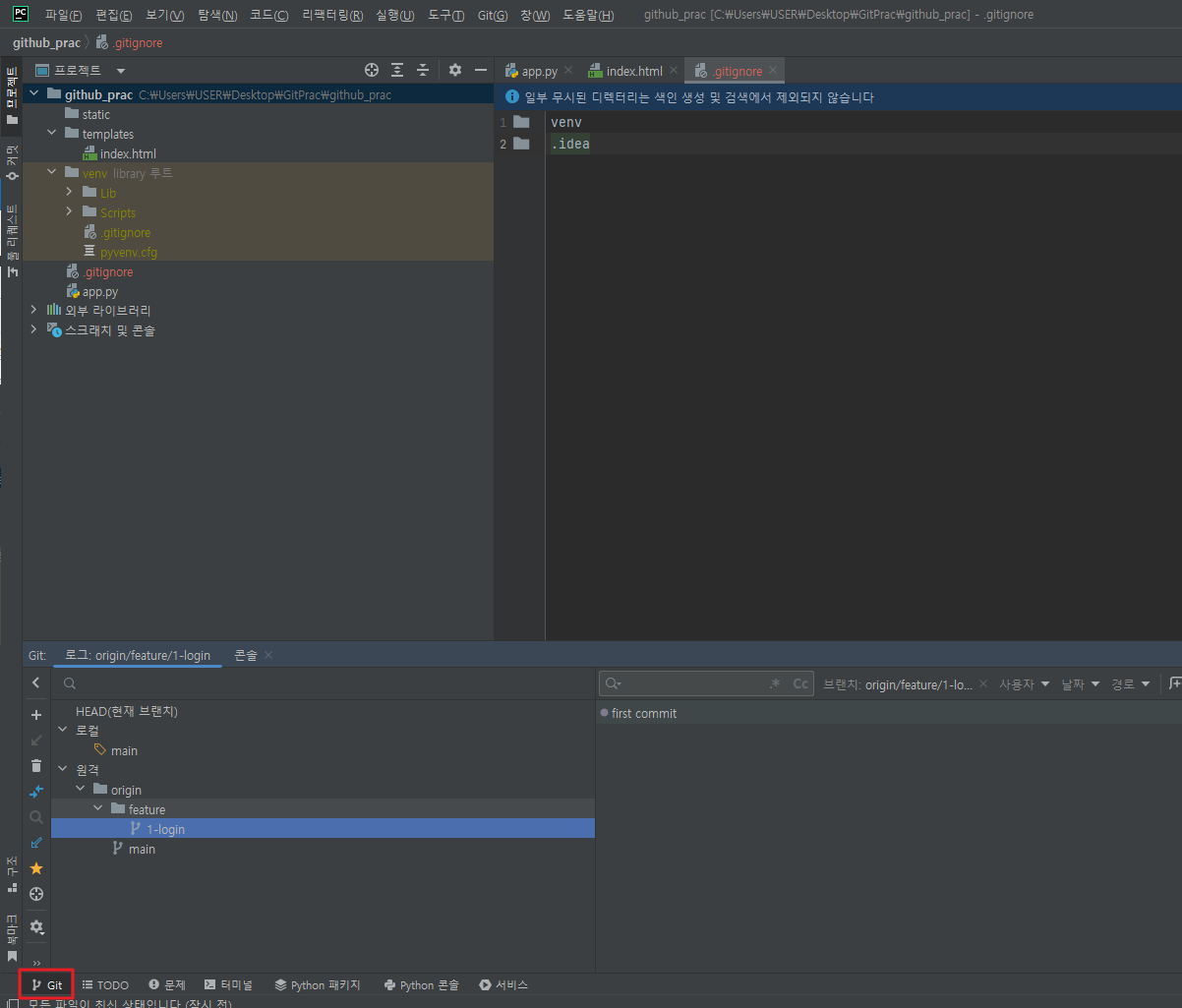Select app.py in project tree

(100, 291)
